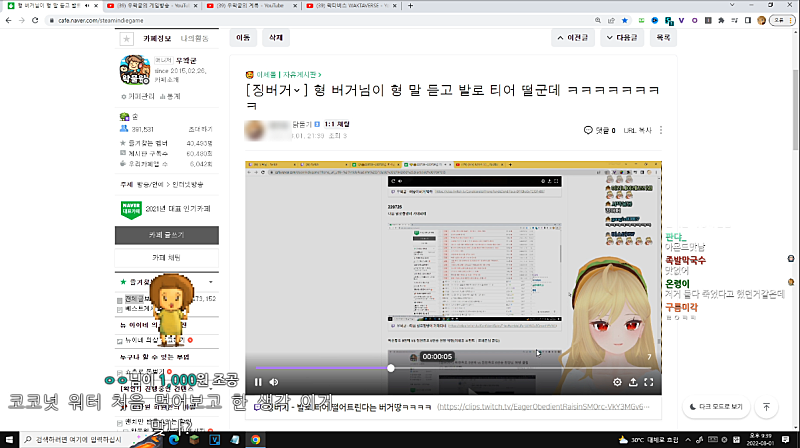Open video player settings gear
Viewport: 800px width, 448px height.
tap(617, 382)
